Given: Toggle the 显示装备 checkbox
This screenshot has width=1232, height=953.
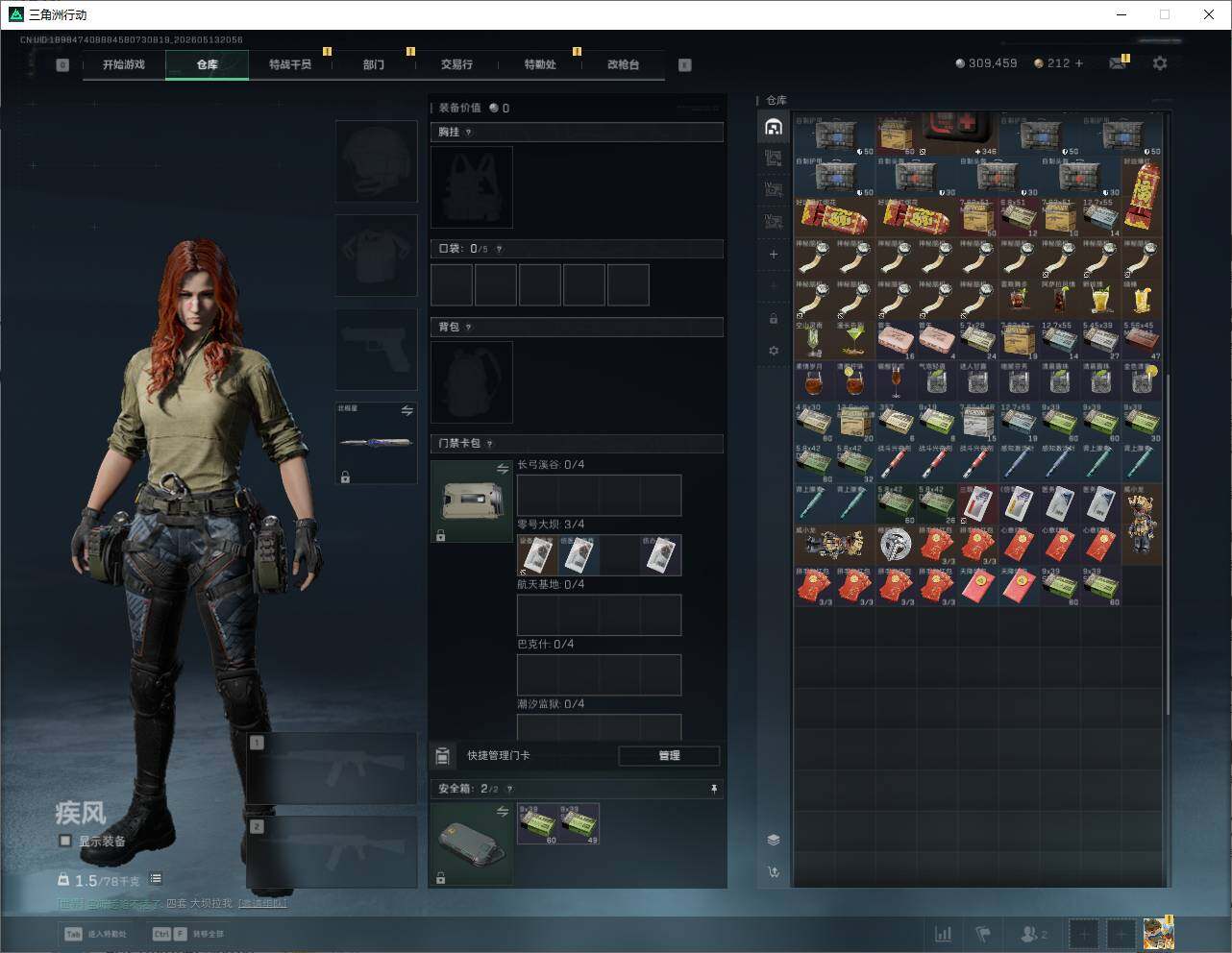Looking at the screenshot, I should [x=65, y=841].
